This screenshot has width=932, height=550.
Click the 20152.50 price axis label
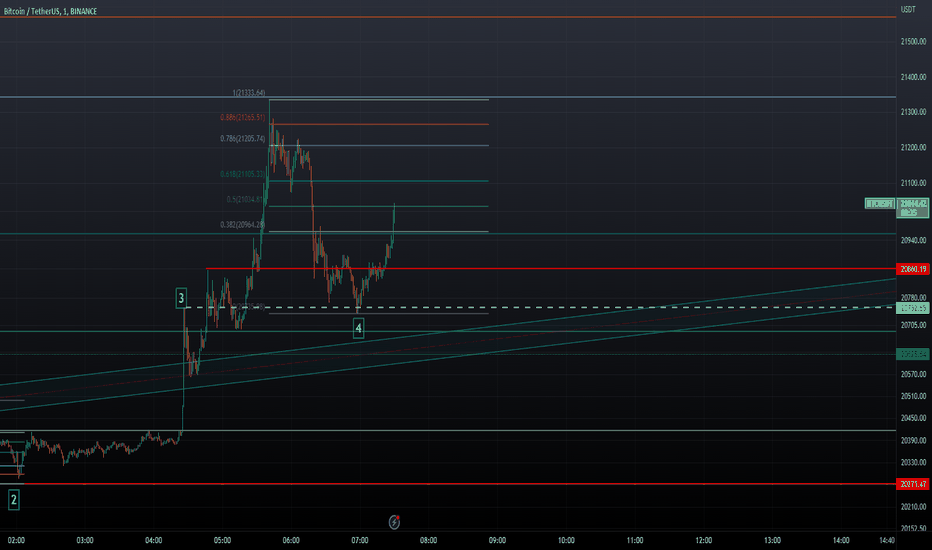tap(914, 528)
